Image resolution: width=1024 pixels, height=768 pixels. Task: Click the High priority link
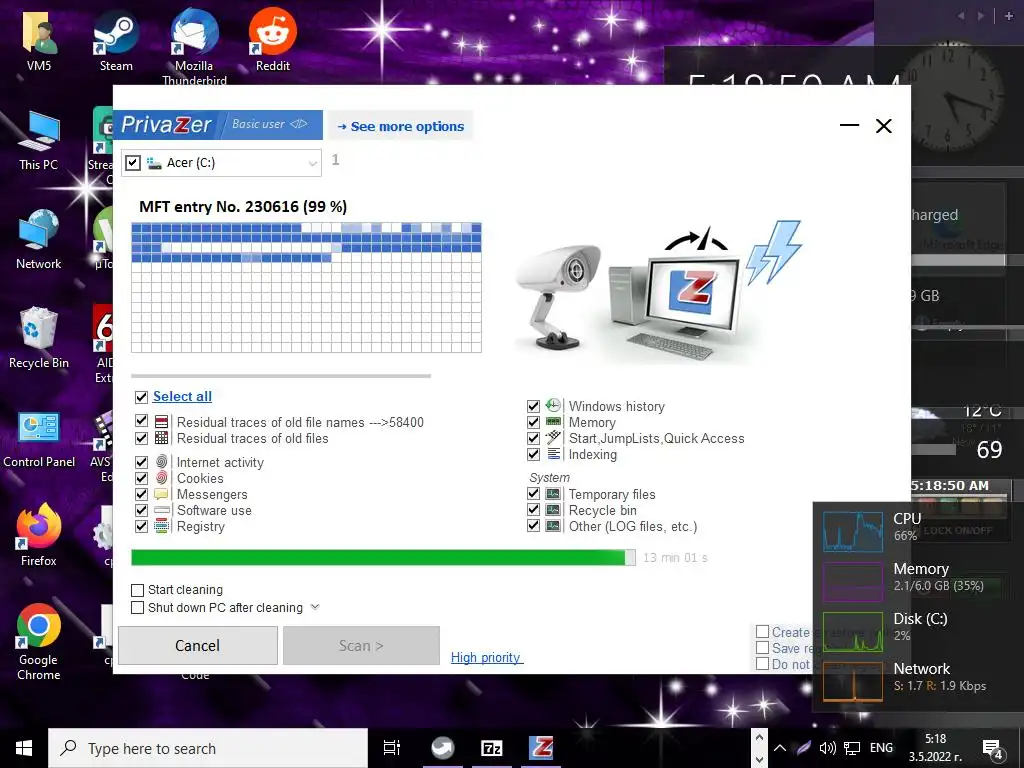coord(486,658)
